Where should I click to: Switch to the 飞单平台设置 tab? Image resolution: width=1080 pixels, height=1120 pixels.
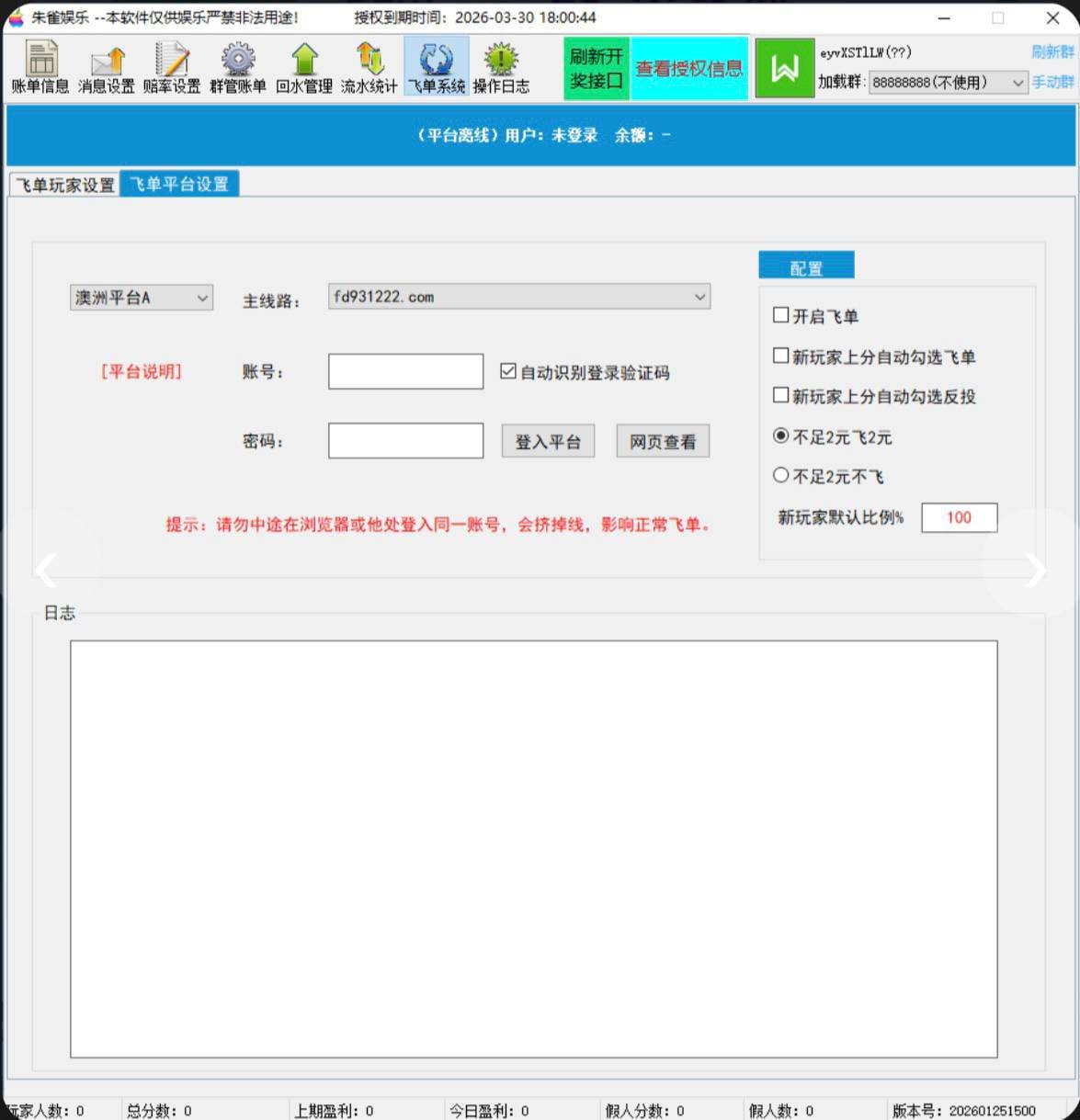179,184
